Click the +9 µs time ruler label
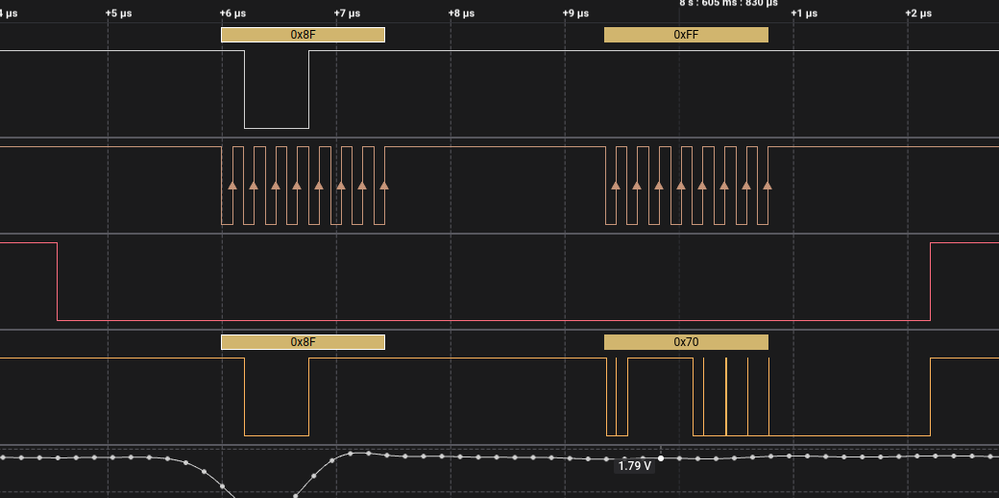Image resolution: width=999 pixels, height=498 pixels. pyautogui.click(x=575, y=13)
